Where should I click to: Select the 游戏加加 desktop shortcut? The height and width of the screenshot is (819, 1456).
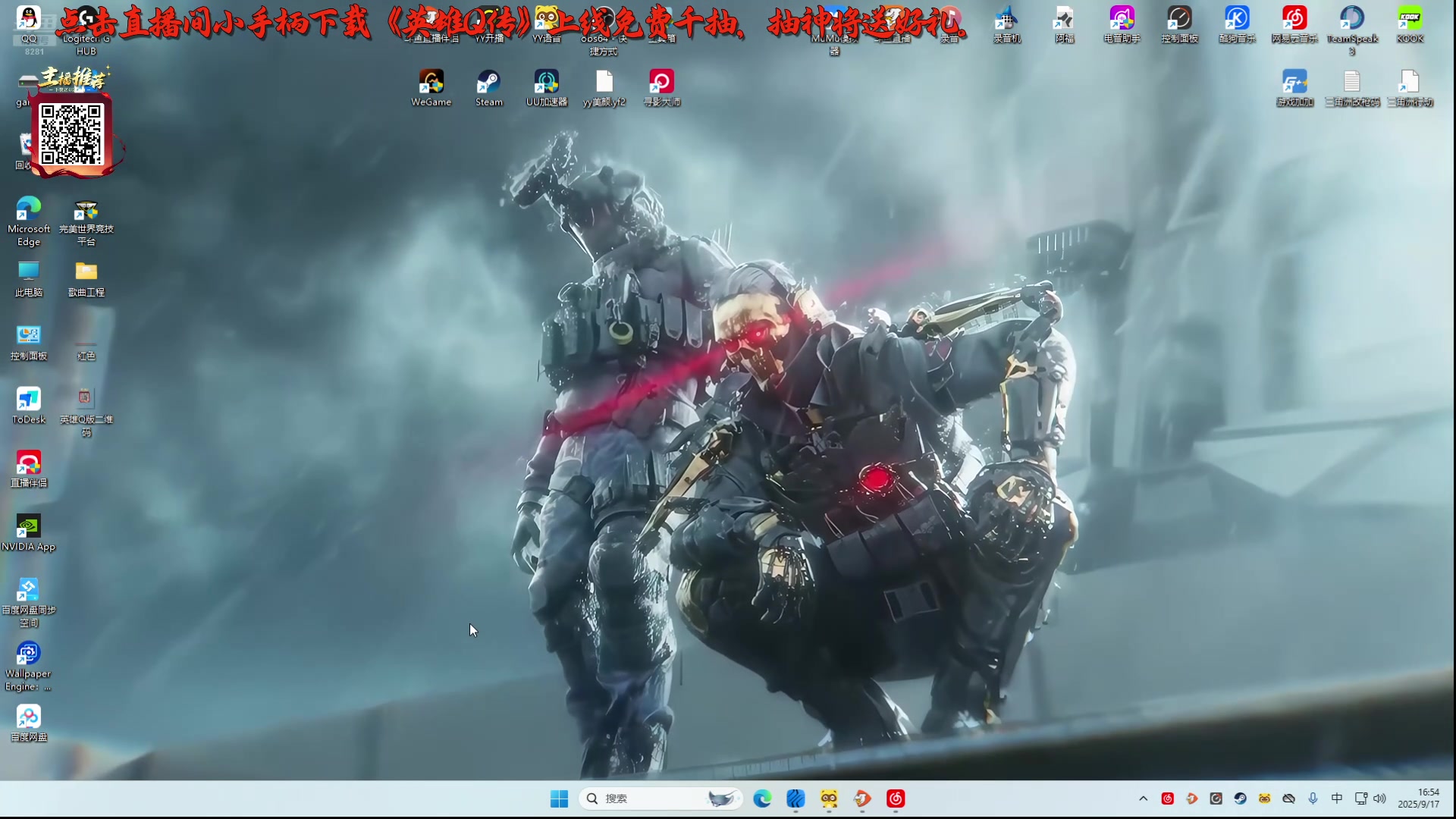(1294, 88)
